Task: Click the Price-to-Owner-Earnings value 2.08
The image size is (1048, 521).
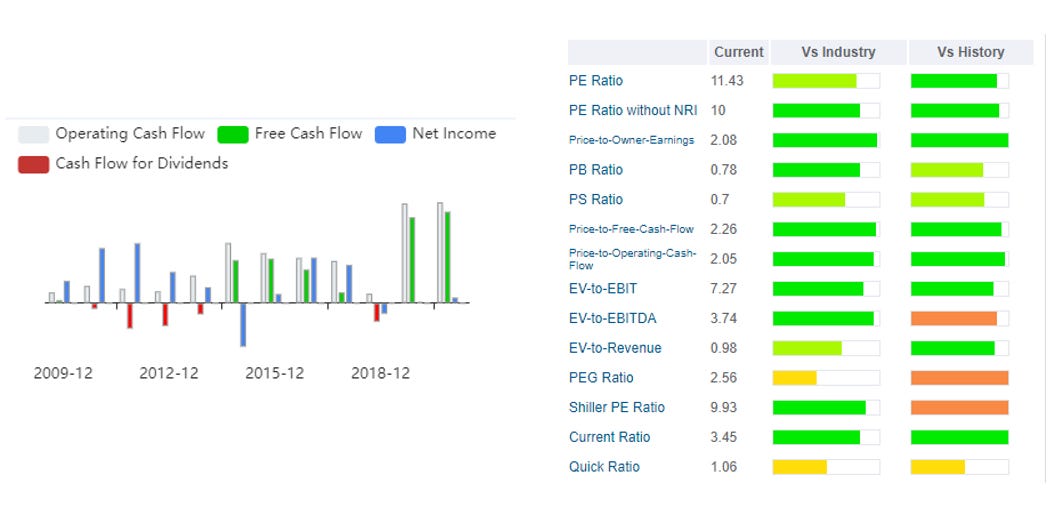Action: pos(724,140)
